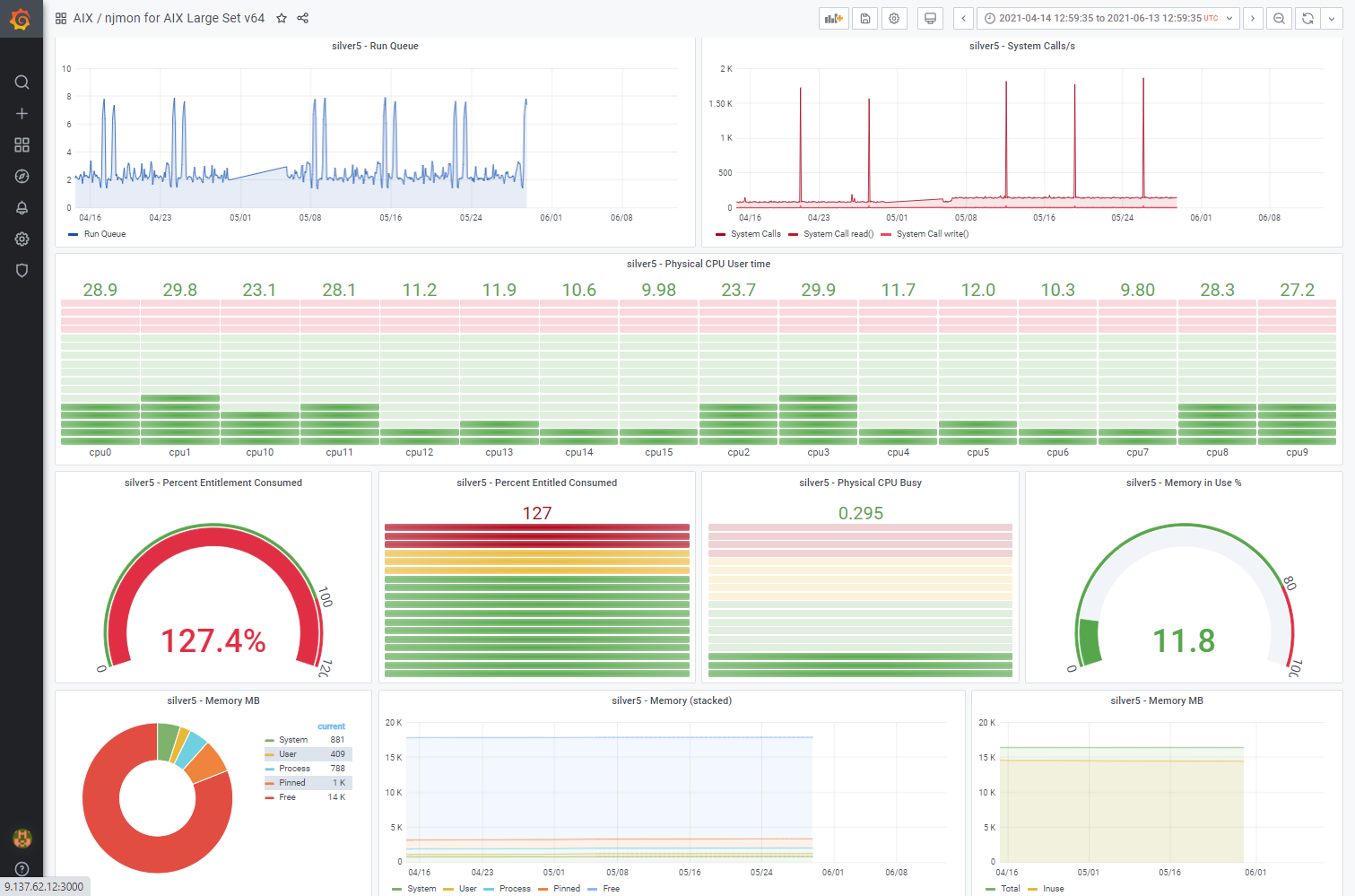Toggle Free series in Memory (stacked) legend

coord(612,889)
